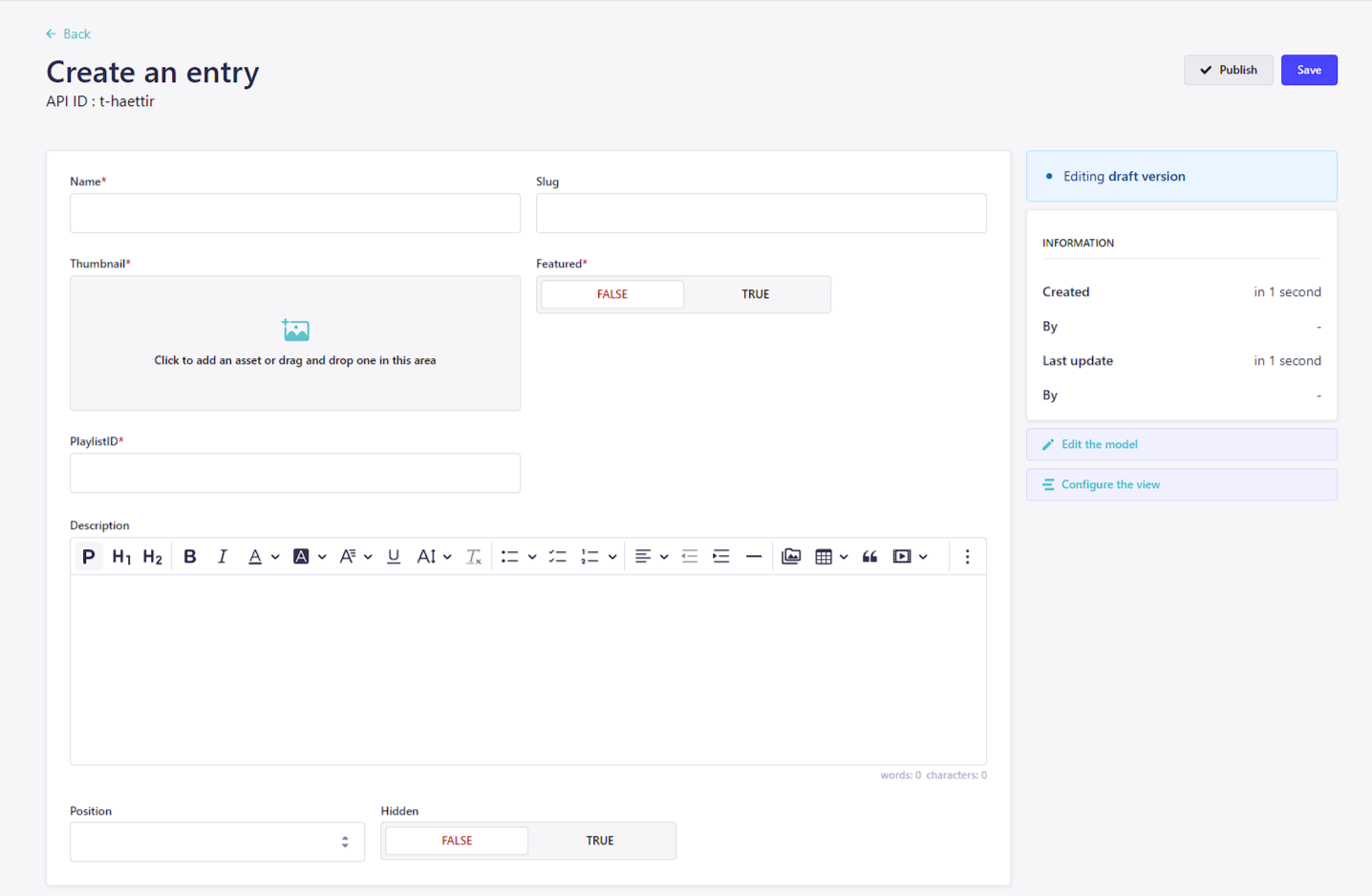Click the Position number stepper arrows
The height and width of the screenshot is (896, 1372).
coord(345,842)
